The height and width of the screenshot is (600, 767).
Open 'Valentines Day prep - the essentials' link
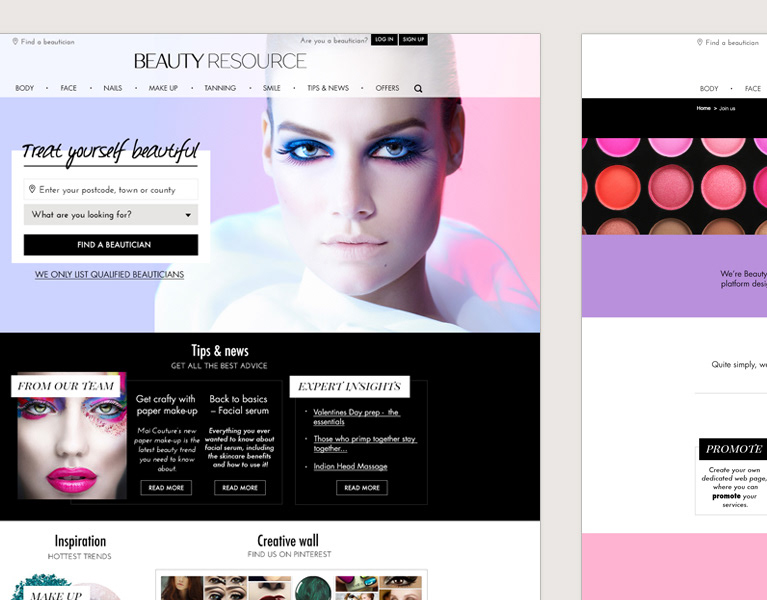tap(356, 417)
